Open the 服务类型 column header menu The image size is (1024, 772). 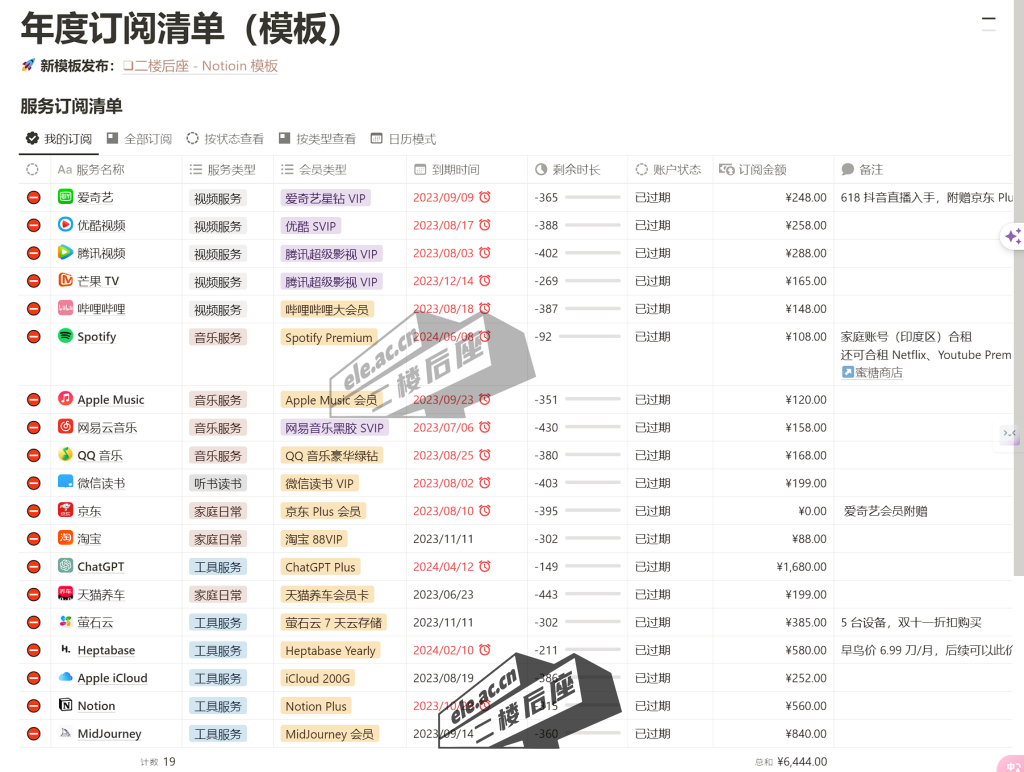click(227, 170)
